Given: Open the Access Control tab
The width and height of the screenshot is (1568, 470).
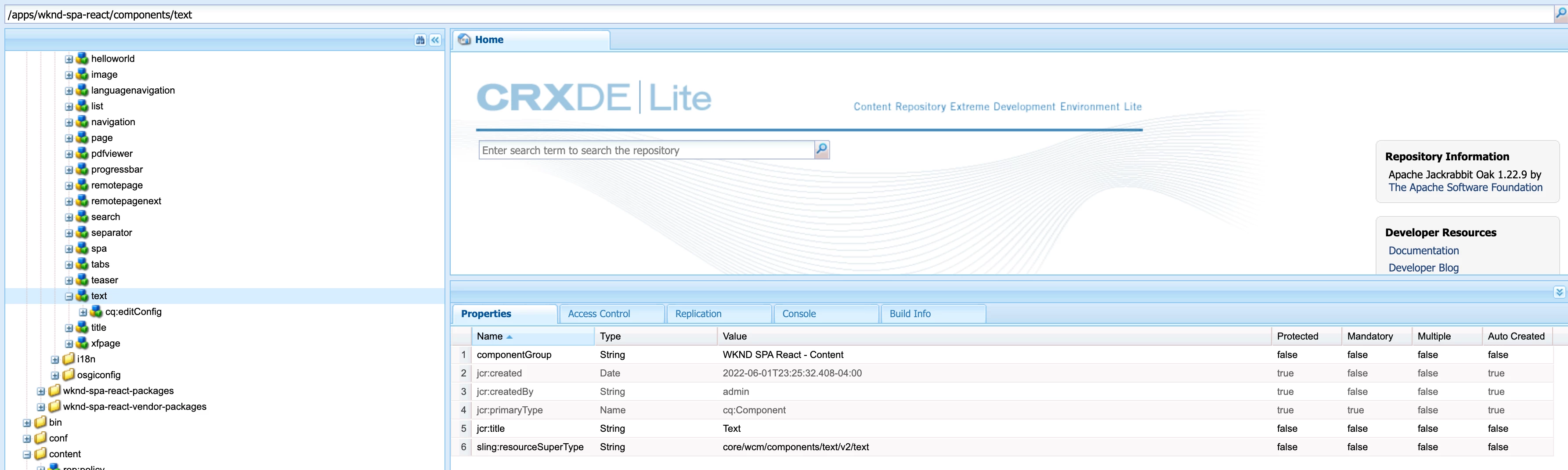Looking at the screenshot, I should pos(612,314).
